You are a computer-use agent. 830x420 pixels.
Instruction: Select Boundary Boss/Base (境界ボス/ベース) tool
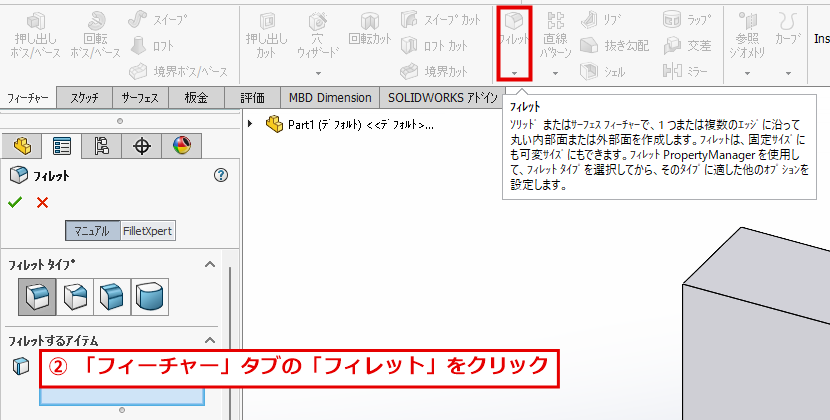pyautogui.click(x=179, y=71)
